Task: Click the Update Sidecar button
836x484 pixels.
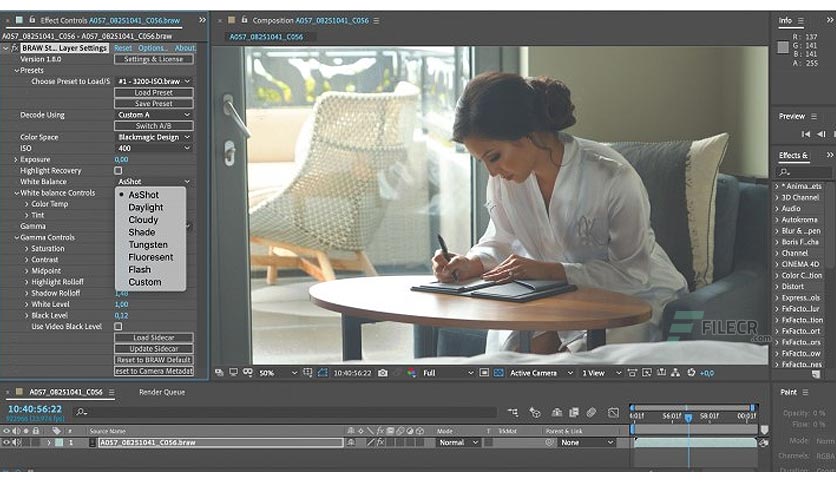Action: point(154,349)
